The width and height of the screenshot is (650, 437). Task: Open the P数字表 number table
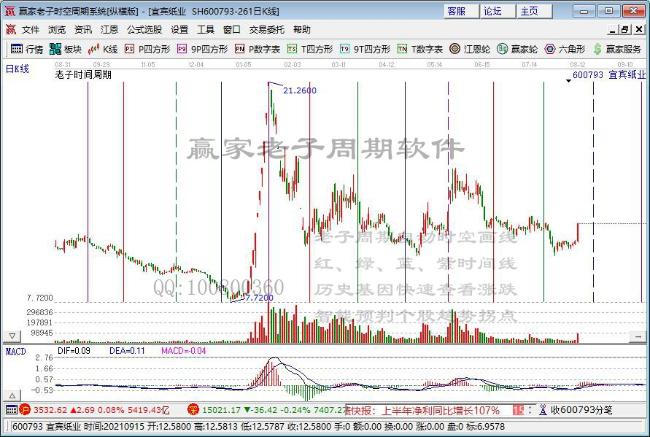tap(257, 49)
